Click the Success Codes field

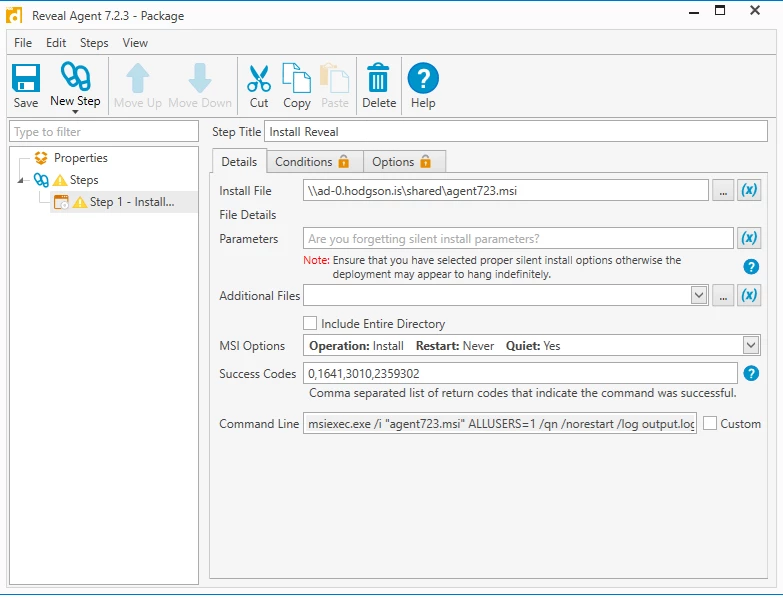[520, 373]
